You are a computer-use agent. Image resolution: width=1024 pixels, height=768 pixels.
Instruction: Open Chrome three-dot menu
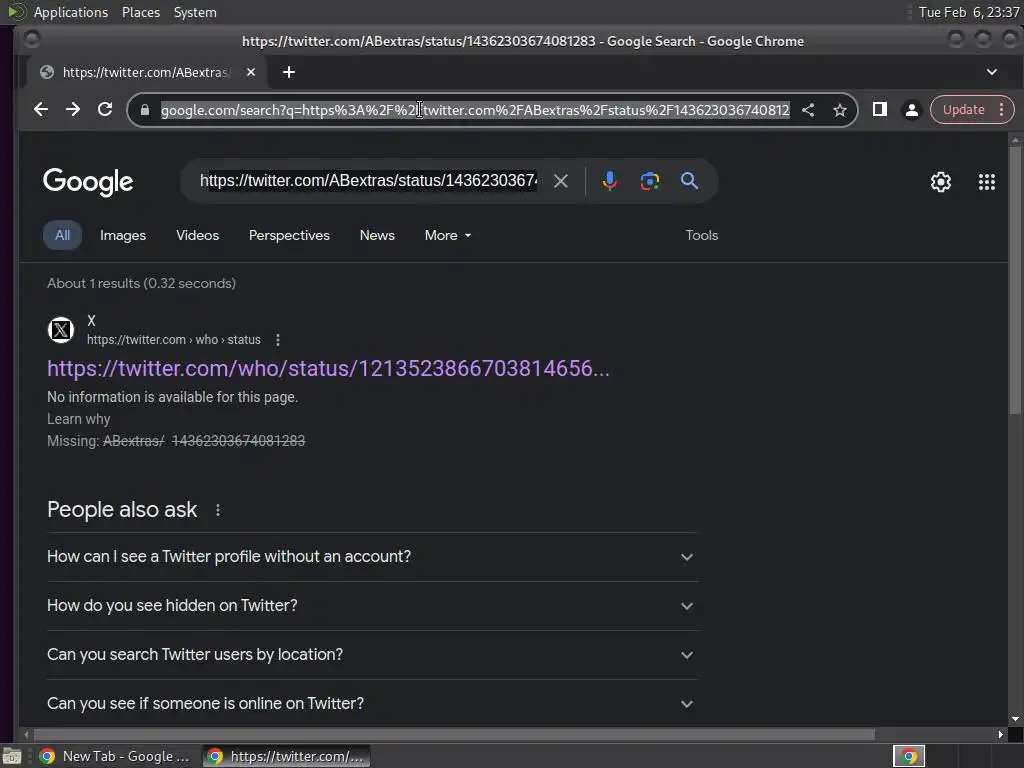pos(1001,110)
